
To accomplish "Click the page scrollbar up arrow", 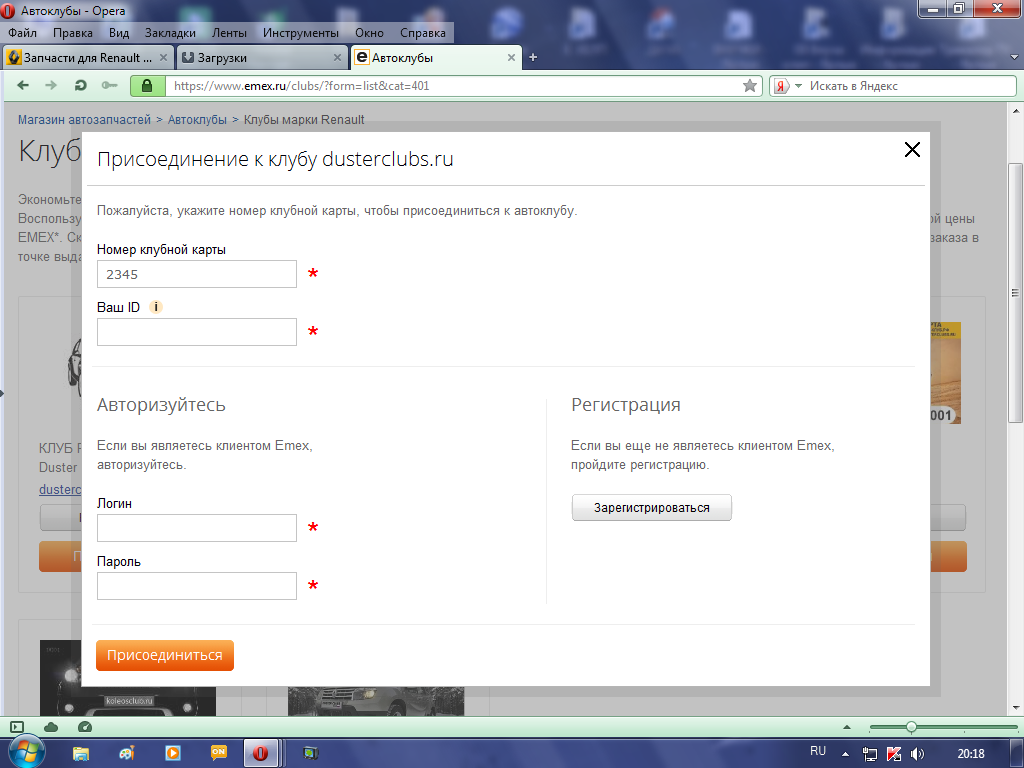I will 1016,111.
